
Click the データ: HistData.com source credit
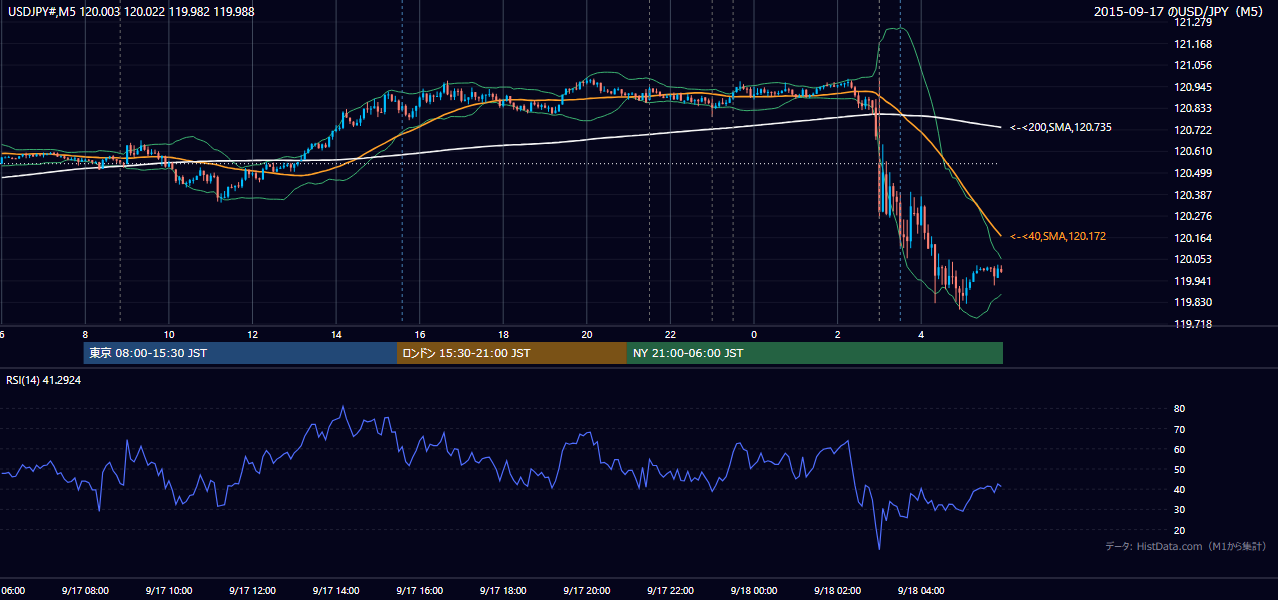point(1186,546)
